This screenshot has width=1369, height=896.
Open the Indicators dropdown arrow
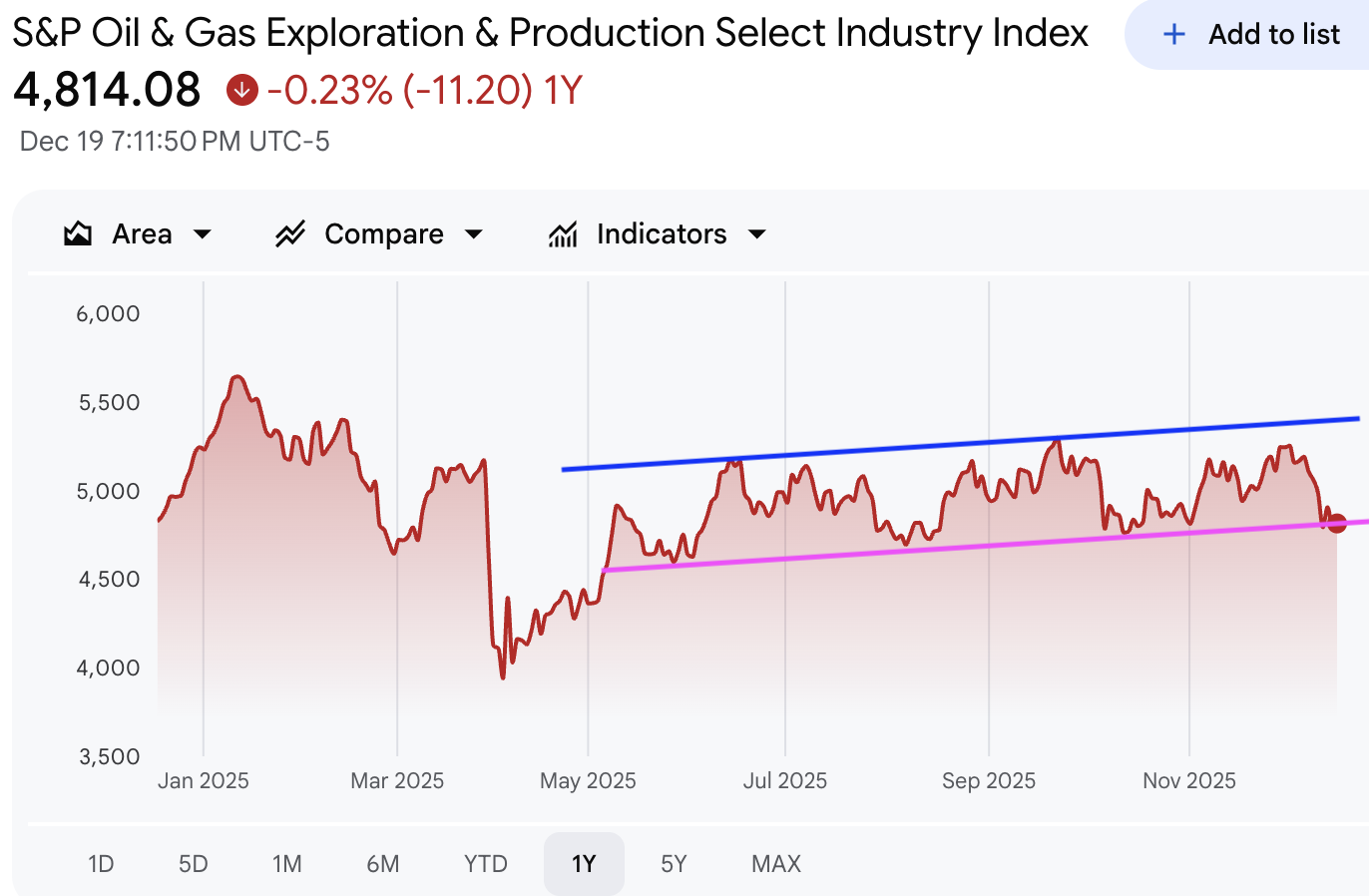tap(757, 234)
